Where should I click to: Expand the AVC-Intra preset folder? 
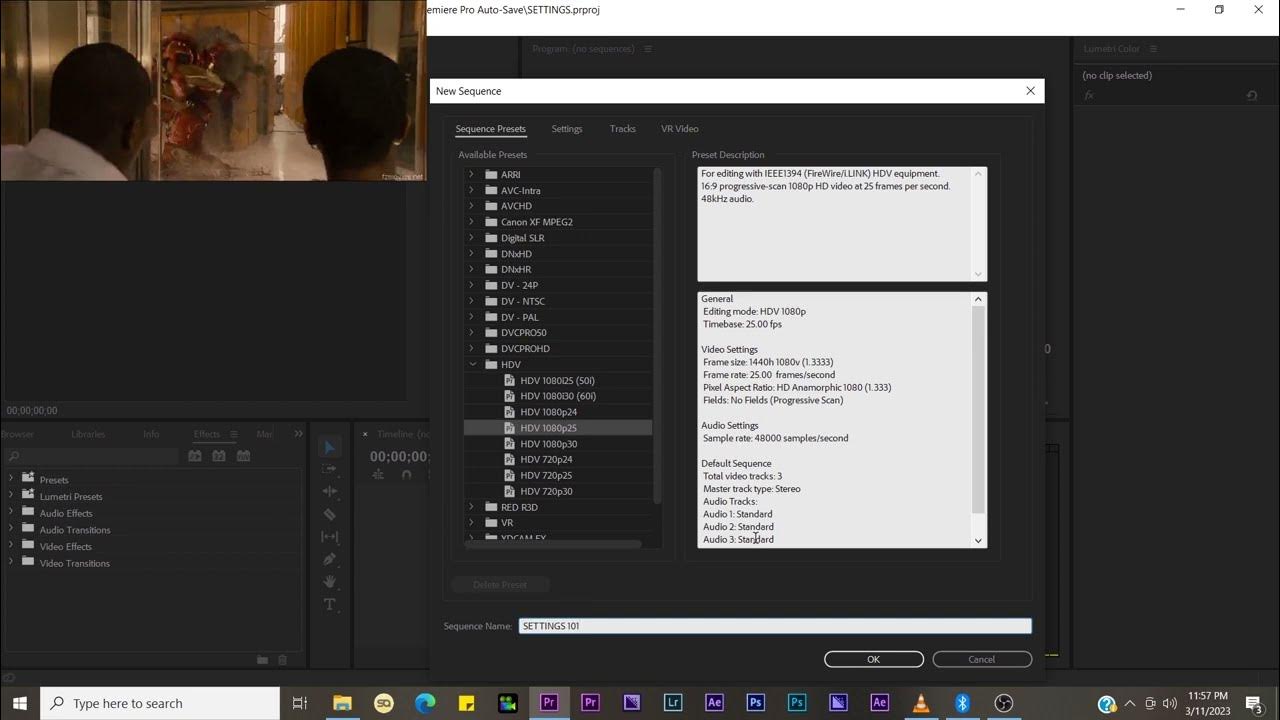pos(471,190)
